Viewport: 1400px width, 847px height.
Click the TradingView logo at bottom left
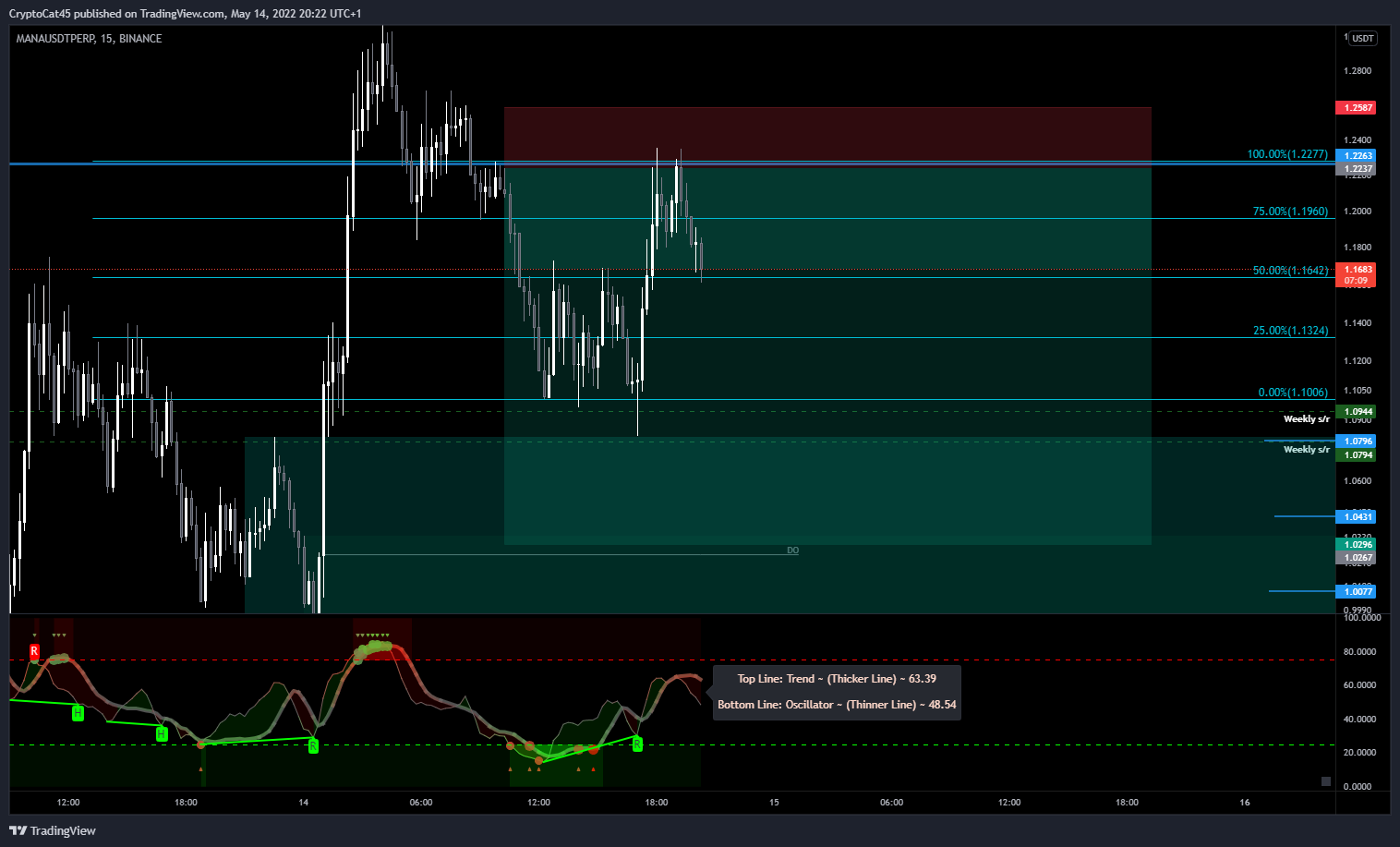pyautogui.click(x=53, y=830)
